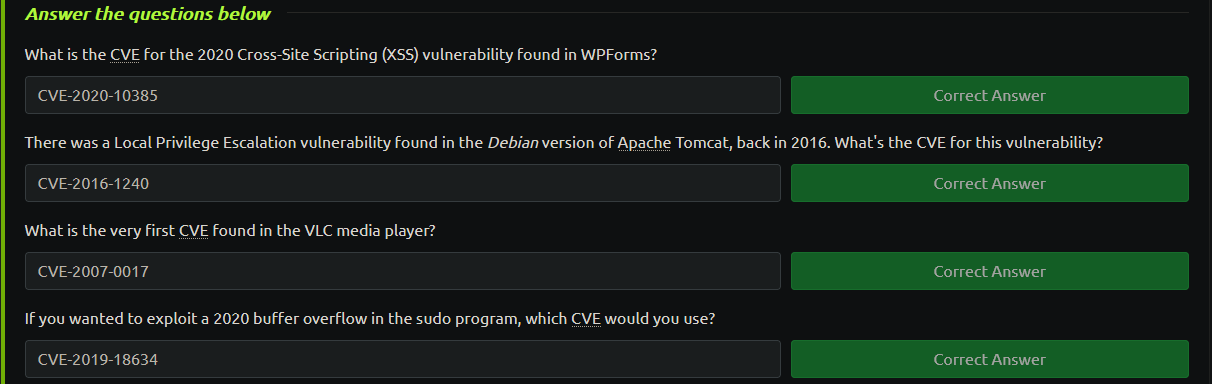1212x384 pixels.
Task: Click the green vertical bar beside the questions
Action: coord(3,192)
